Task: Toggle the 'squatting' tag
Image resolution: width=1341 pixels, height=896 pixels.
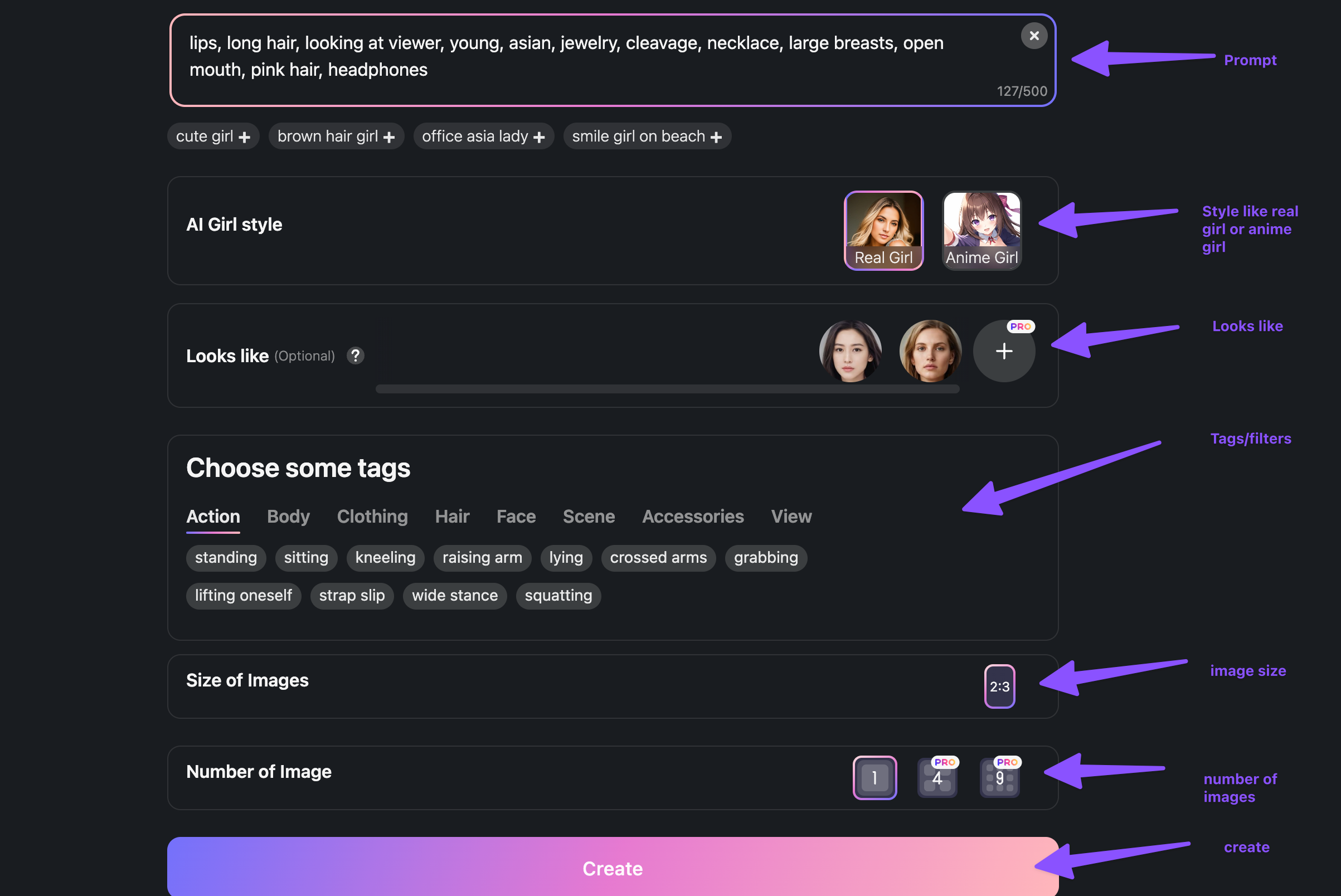Action: [558, 596]
